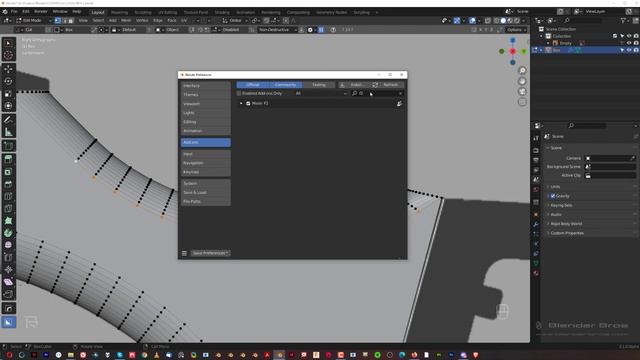This screenshot has width=640, height=360.
Task: Switch to vertex select mode
Action: pyautogui.click(x=58, y=20)
